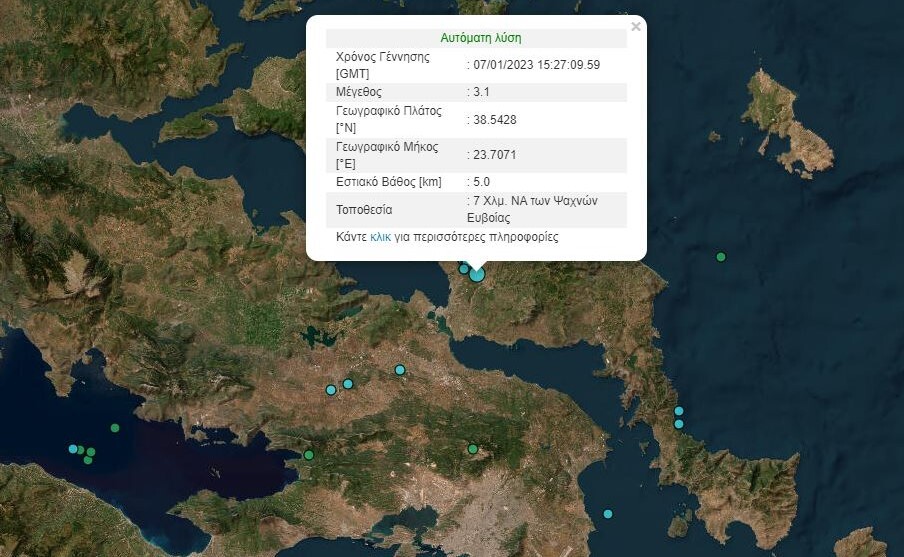Click the lowest green marker in the Gulf of Corinth cluster
The width and height of the screenshot is (904, 557).
(88, 461)
